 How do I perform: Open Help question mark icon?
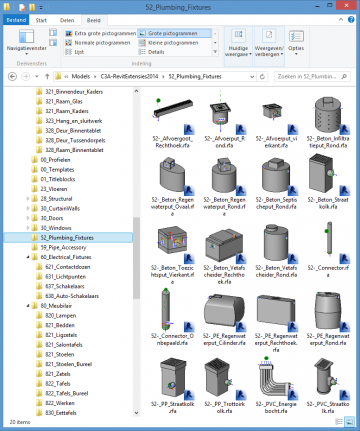tap(351, 20)
